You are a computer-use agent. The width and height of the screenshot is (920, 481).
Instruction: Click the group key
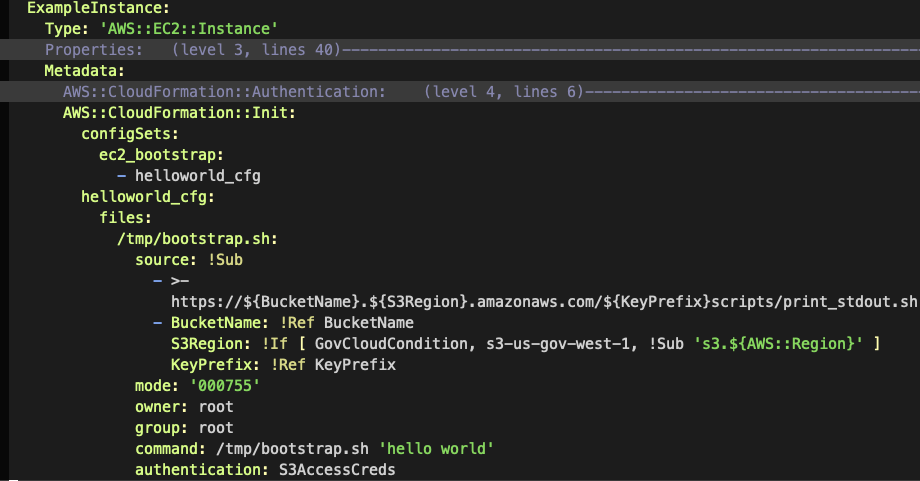161,428
